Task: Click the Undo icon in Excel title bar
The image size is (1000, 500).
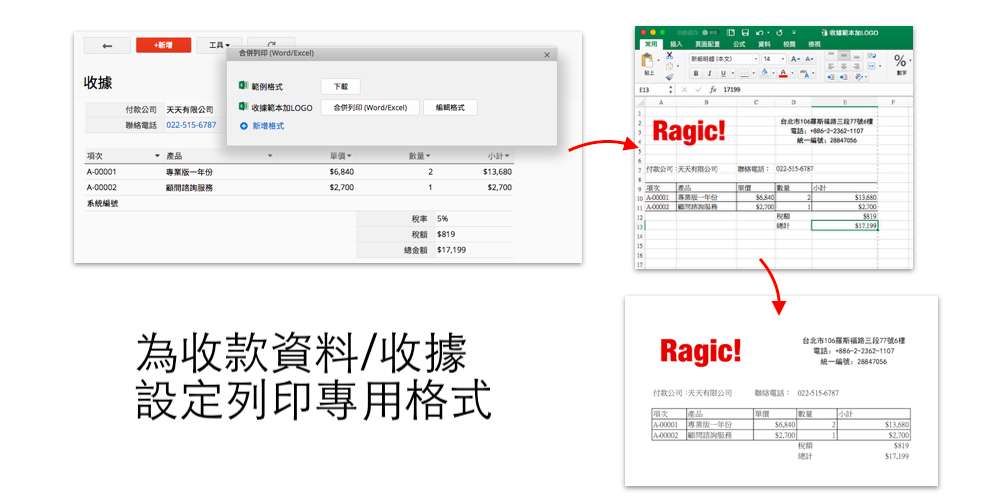Action: click(760, 33)
